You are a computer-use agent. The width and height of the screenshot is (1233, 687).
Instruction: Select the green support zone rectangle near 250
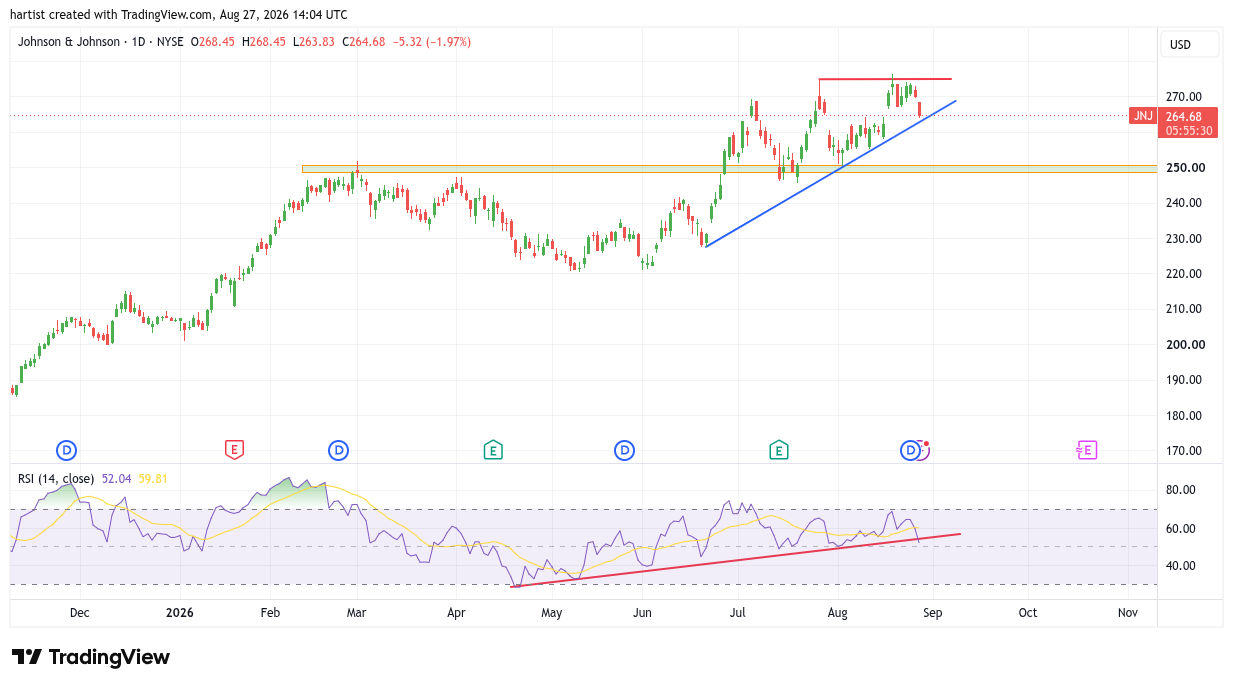pyautogui.click(x=729, y=169)
